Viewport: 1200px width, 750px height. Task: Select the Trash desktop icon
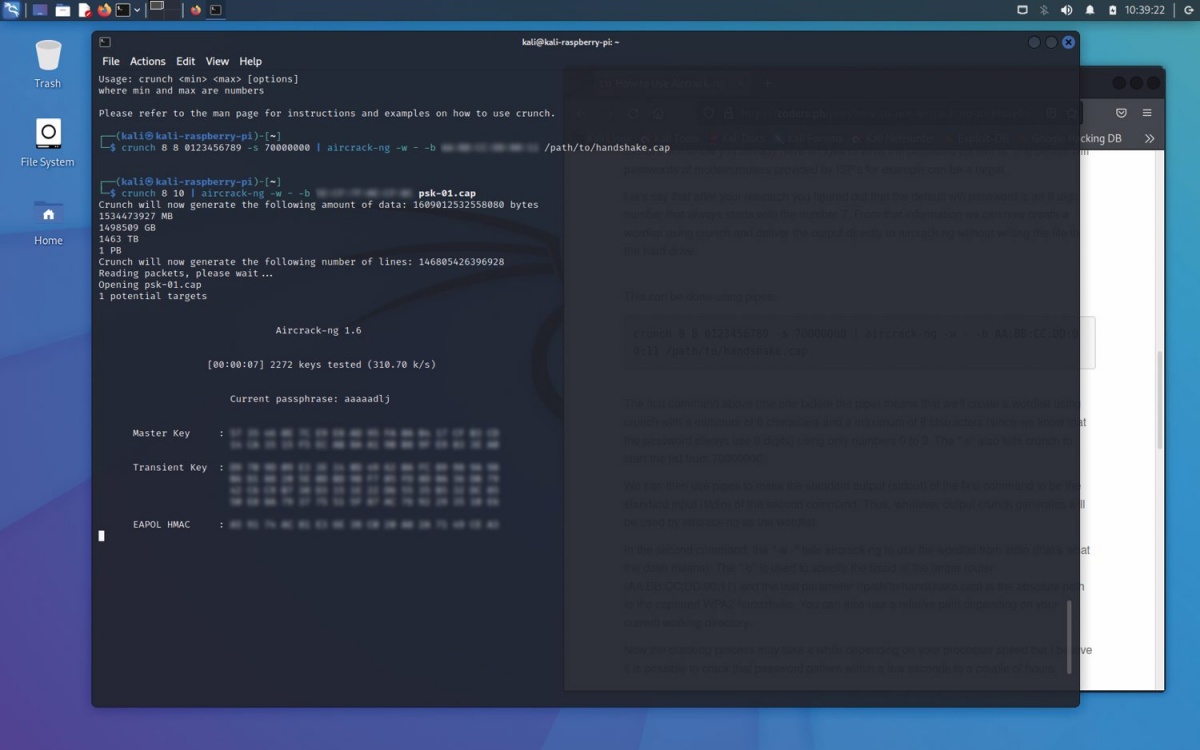coord(48,64)
